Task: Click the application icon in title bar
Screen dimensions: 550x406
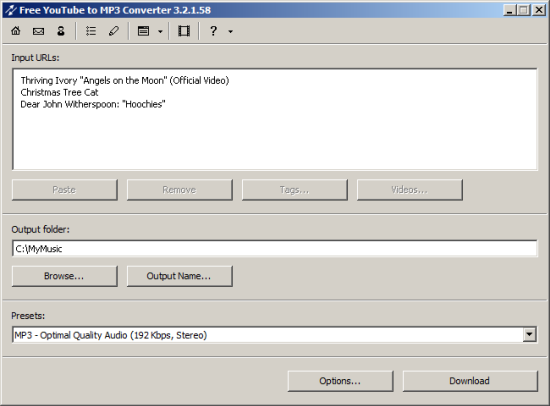Action: [x=11, y=10]
